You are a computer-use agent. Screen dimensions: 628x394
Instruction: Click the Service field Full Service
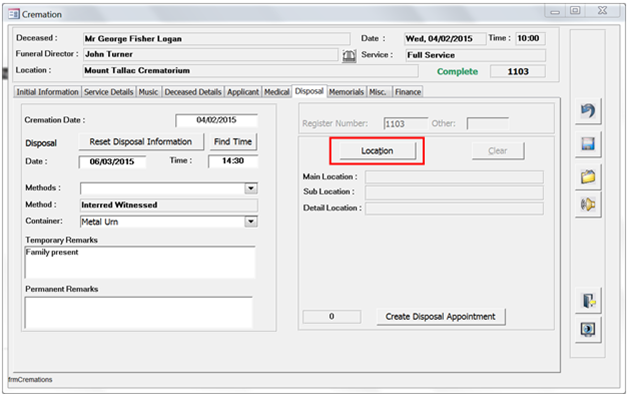[x=475, y=55]
